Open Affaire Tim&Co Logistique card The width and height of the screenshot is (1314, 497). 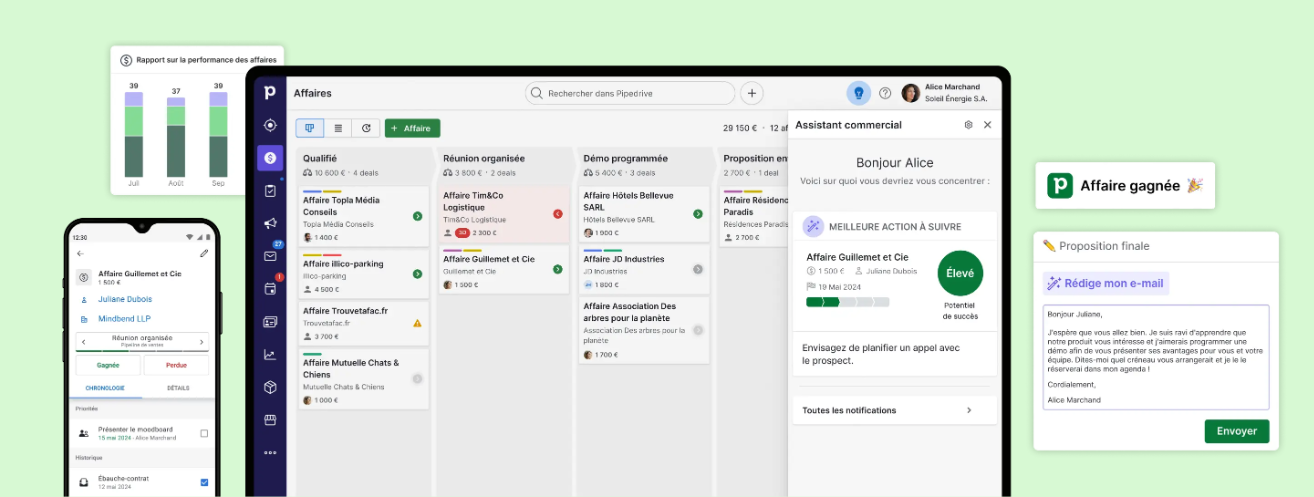coord(503,213)
